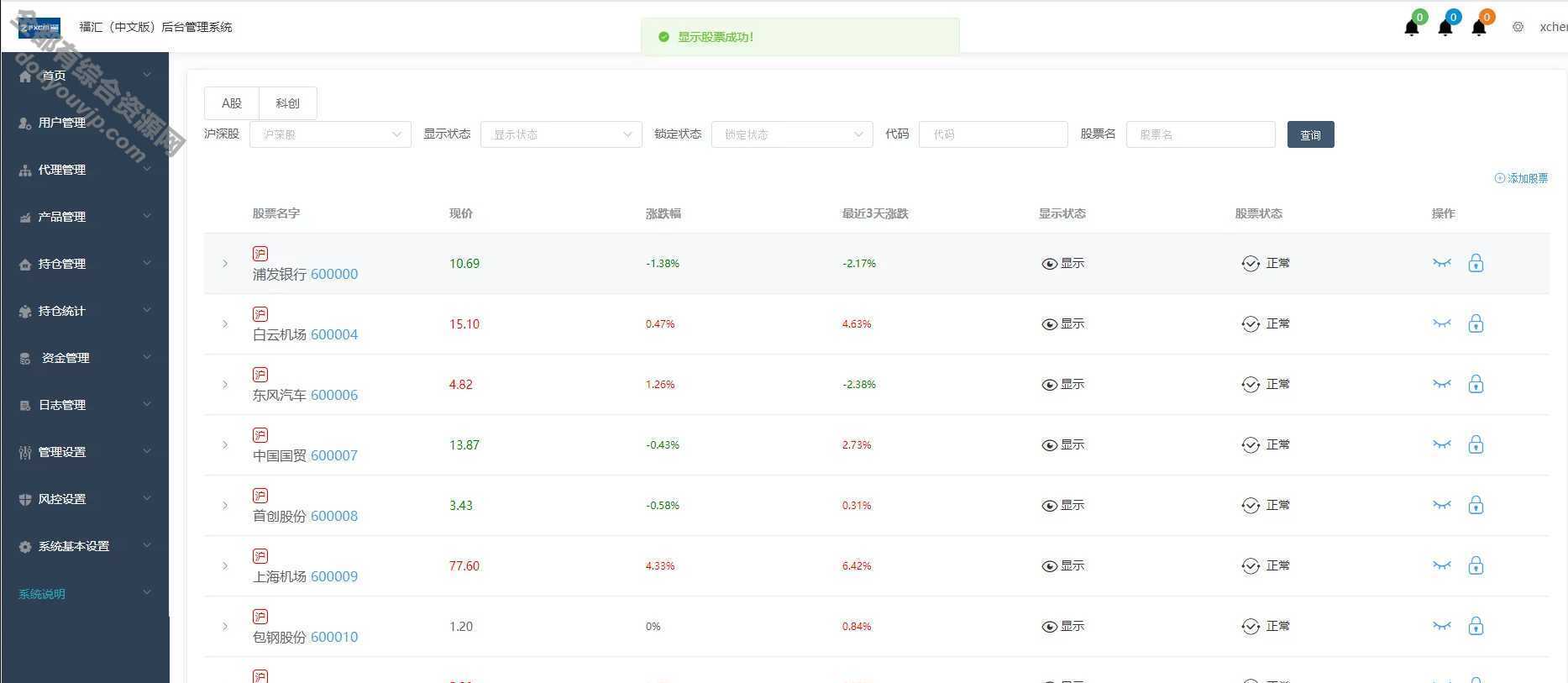Toggle 显示 visibility status for 上海机场
The height and width of the screenshot is (683, 1568).
pyautogui.click(x=1062, y=566)
